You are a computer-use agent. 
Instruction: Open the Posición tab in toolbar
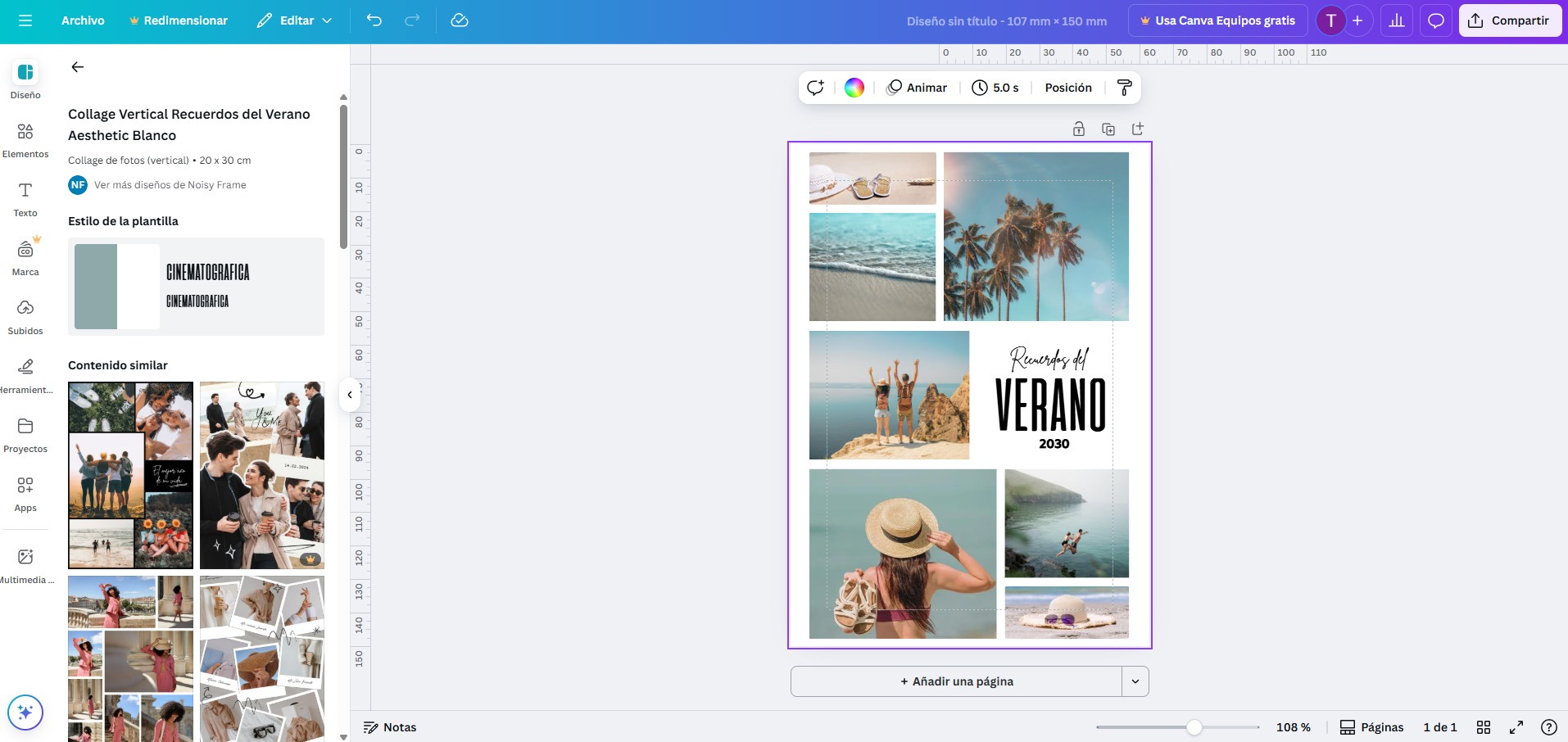click(x=1067, y=88)
